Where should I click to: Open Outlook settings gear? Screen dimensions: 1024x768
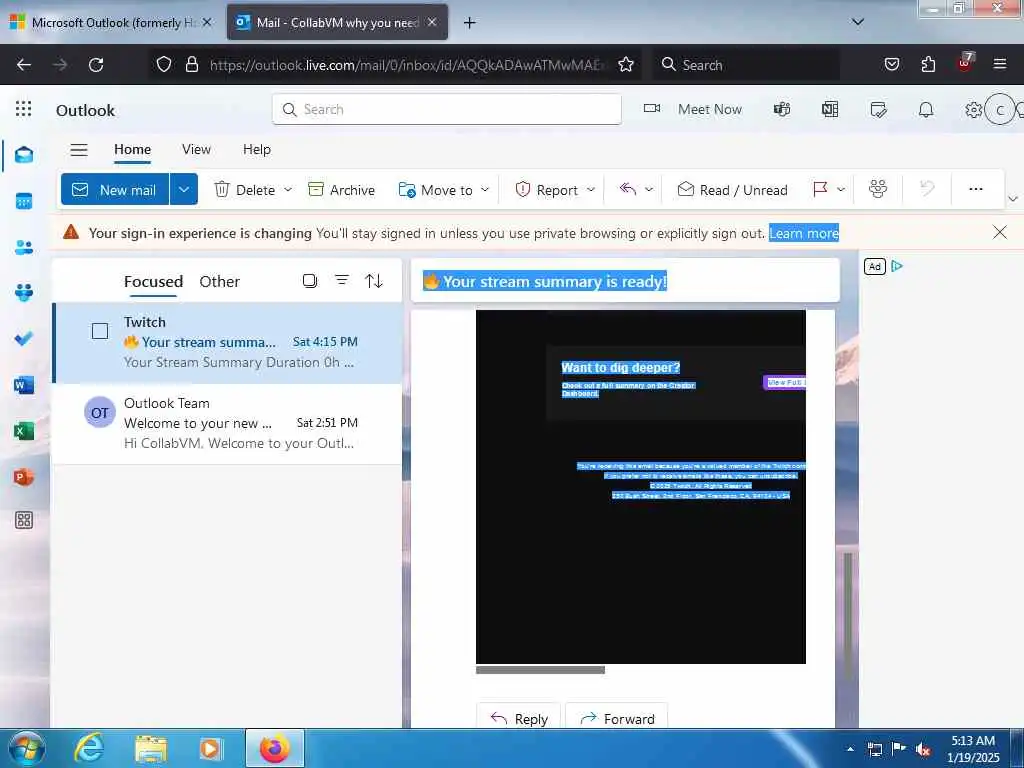(x=973, y=110)
